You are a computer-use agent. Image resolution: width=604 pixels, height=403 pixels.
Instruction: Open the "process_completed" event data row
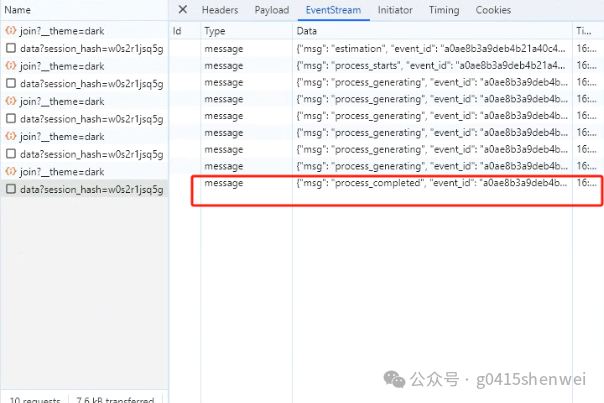tap(431, 183)
